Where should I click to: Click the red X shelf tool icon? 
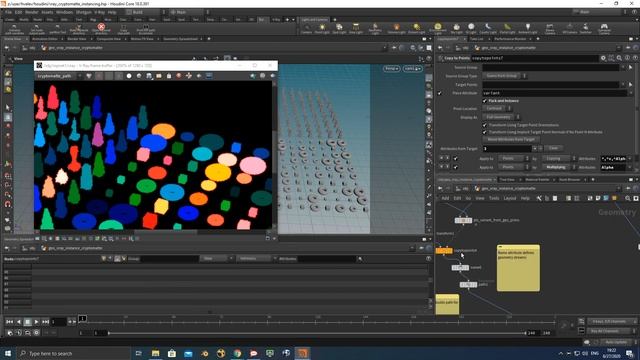click(101, 27)
